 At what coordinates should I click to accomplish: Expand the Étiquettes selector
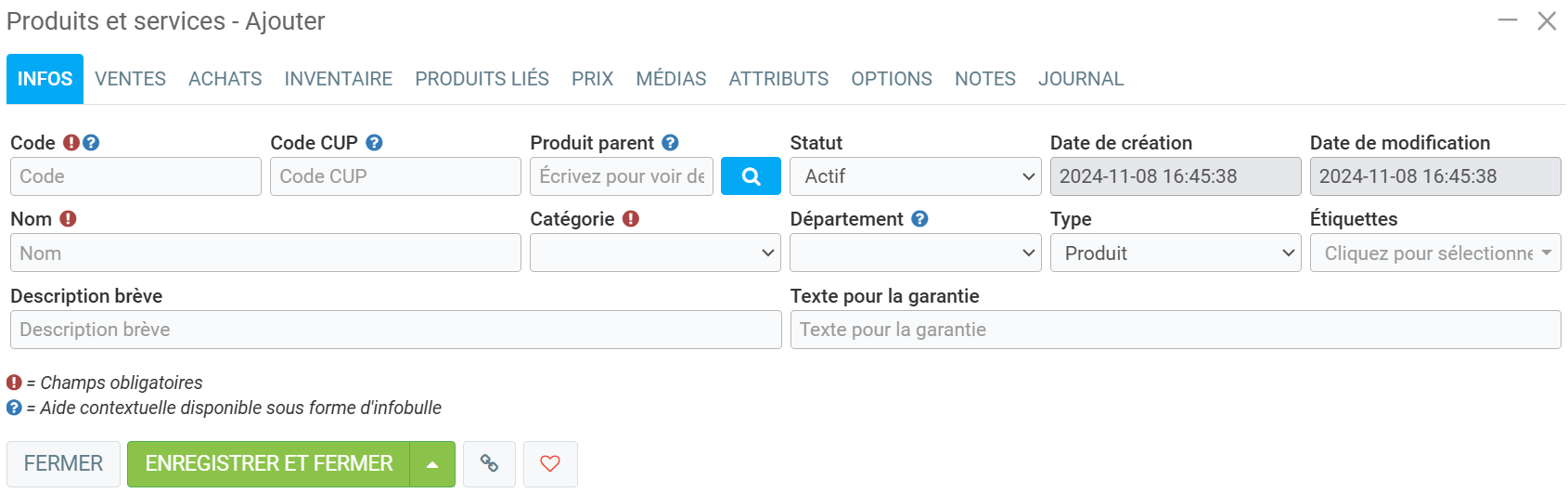point(1434,253)
